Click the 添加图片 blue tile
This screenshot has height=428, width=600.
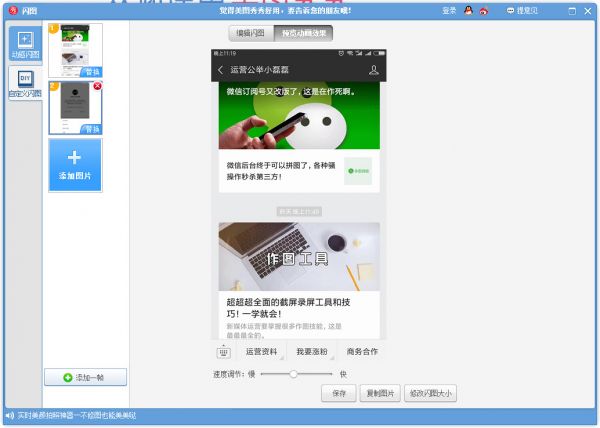pos(75,165)
